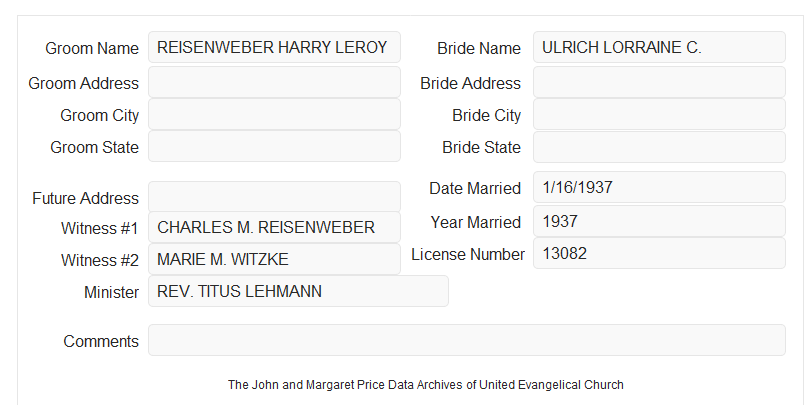The image size is (805, 405).
Task: Focus the Year Married field
Action: tap(659, 221)
